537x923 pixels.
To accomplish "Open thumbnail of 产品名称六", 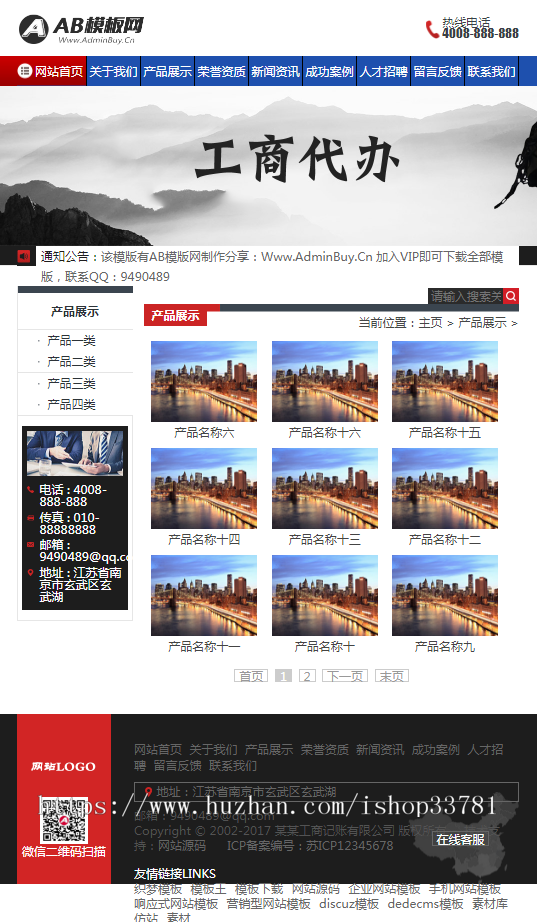I will pos(204,381).
